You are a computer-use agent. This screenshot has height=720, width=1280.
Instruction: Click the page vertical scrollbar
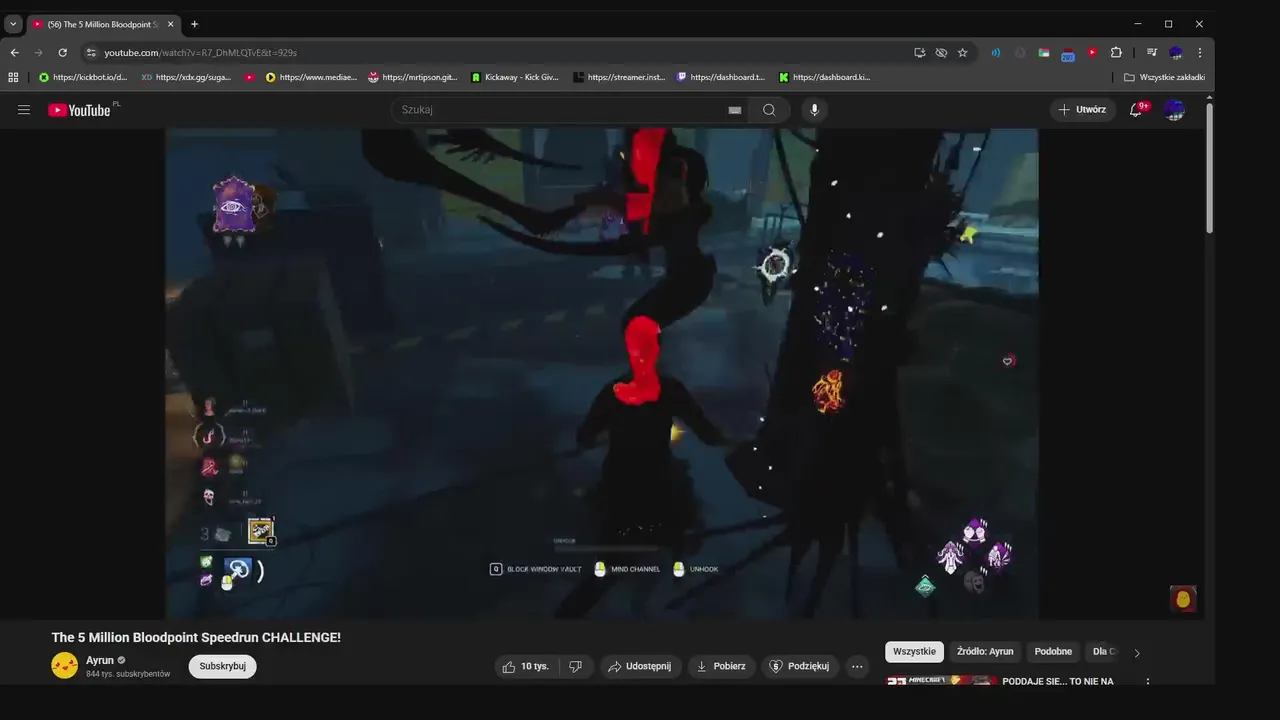click(x=1209, y=168)
